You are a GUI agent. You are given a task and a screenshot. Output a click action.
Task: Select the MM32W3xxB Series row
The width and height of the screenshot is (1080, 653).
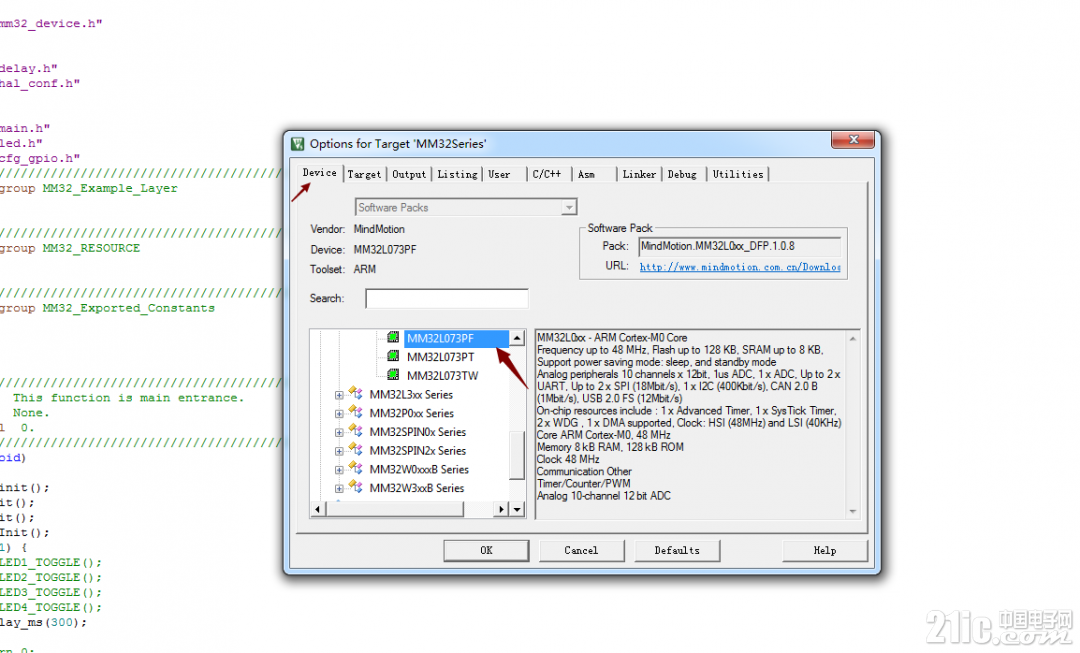(x=417, y=488)
